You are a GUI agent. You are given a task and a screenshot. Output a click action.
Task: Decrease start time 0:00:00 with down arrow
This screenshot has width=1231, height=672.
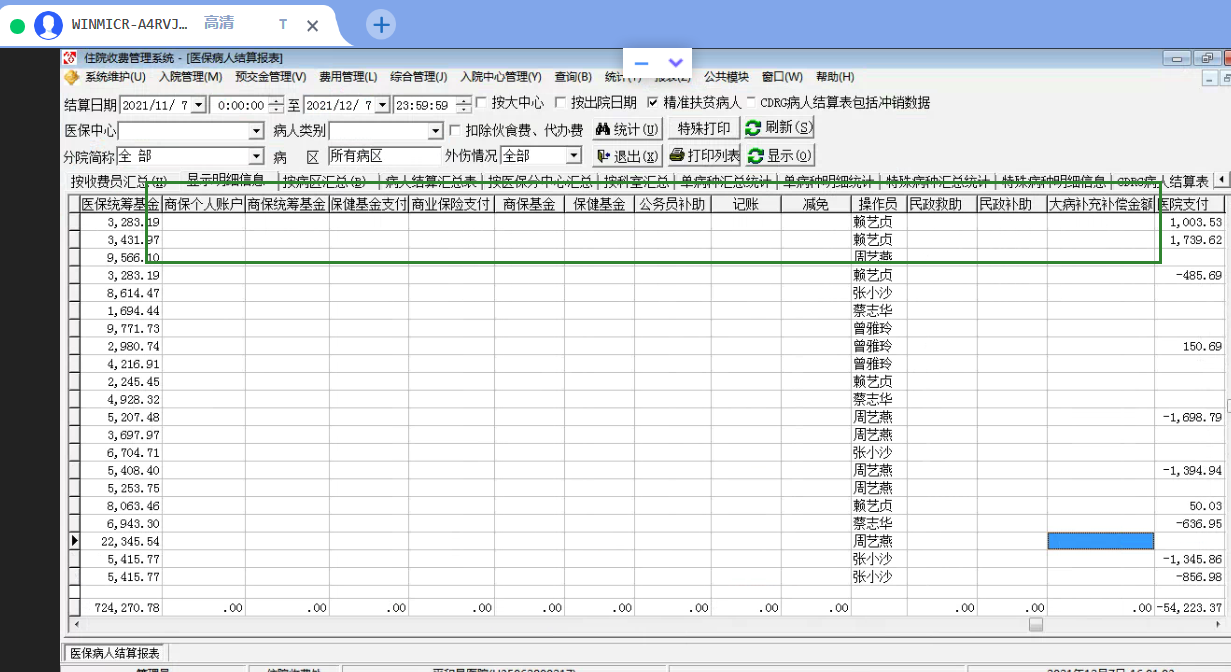tap(276, 109)
